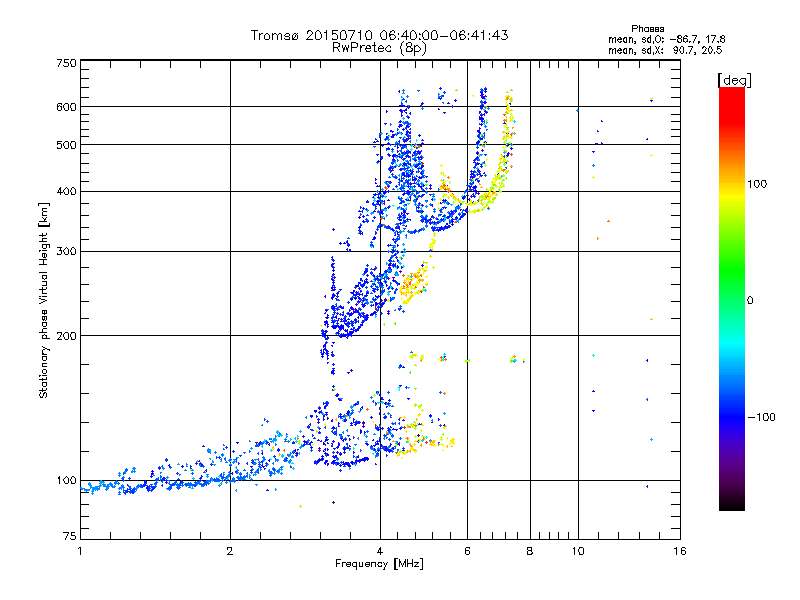Click the x-axis label '4'
The width and height of the screenshot is (800, 600).
point(380,551)
